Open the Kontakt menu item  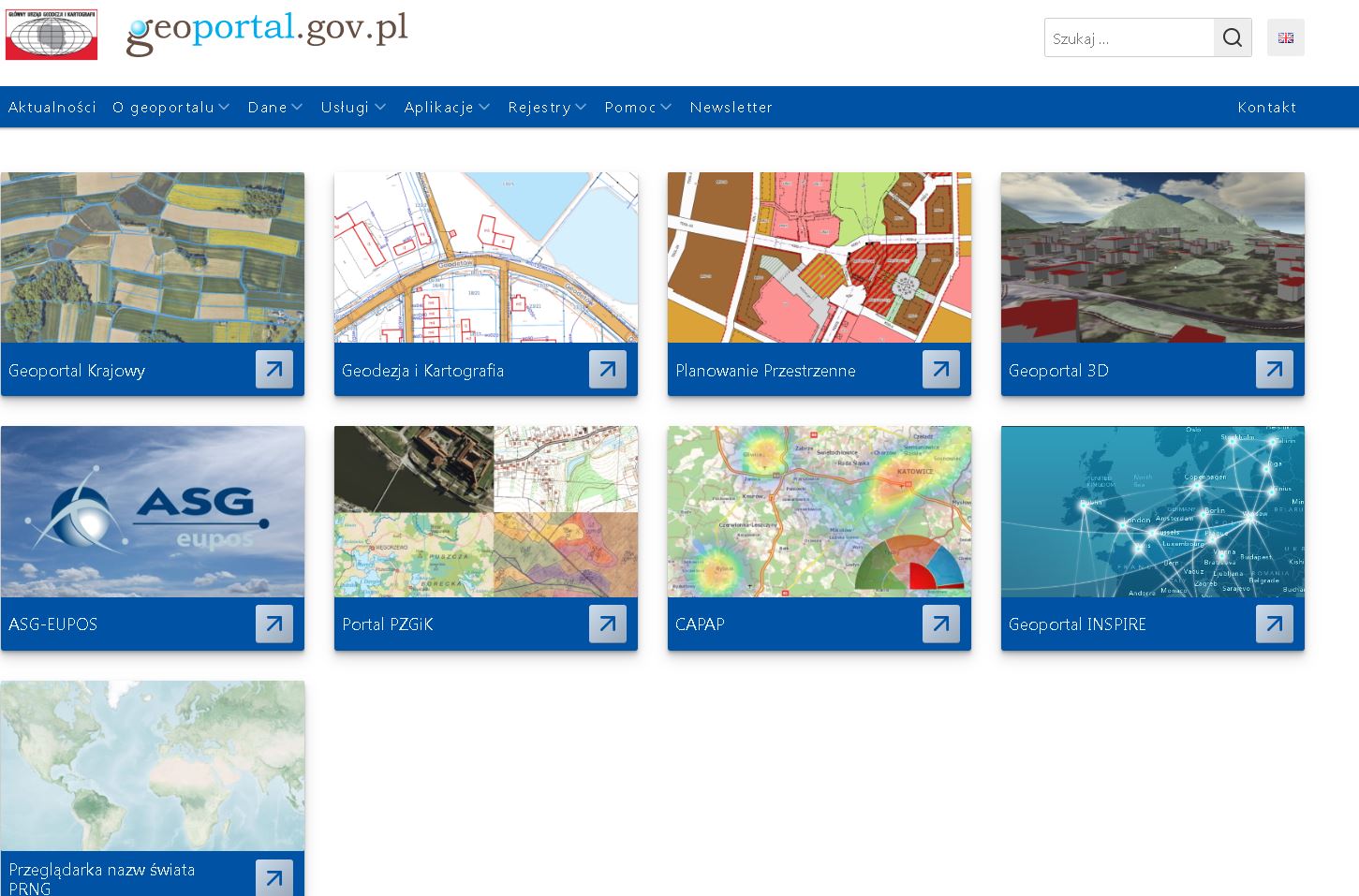tap(1267, 107)
